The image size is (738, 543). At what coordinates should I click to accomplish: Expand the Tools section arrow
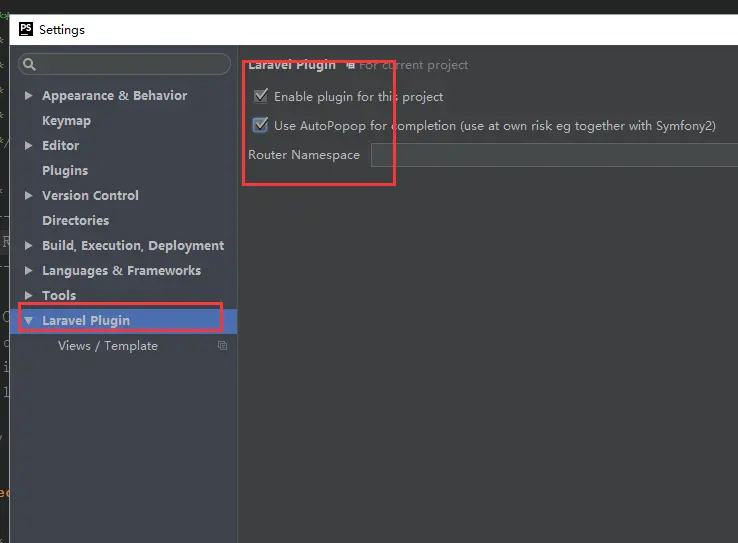(x=28, y=295)
